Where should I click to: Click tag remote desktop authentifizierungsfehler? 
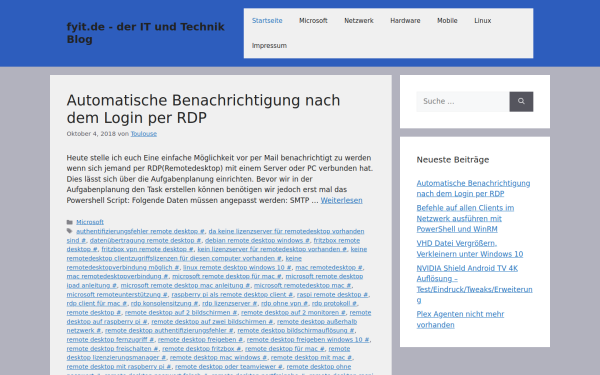point(169,331)
